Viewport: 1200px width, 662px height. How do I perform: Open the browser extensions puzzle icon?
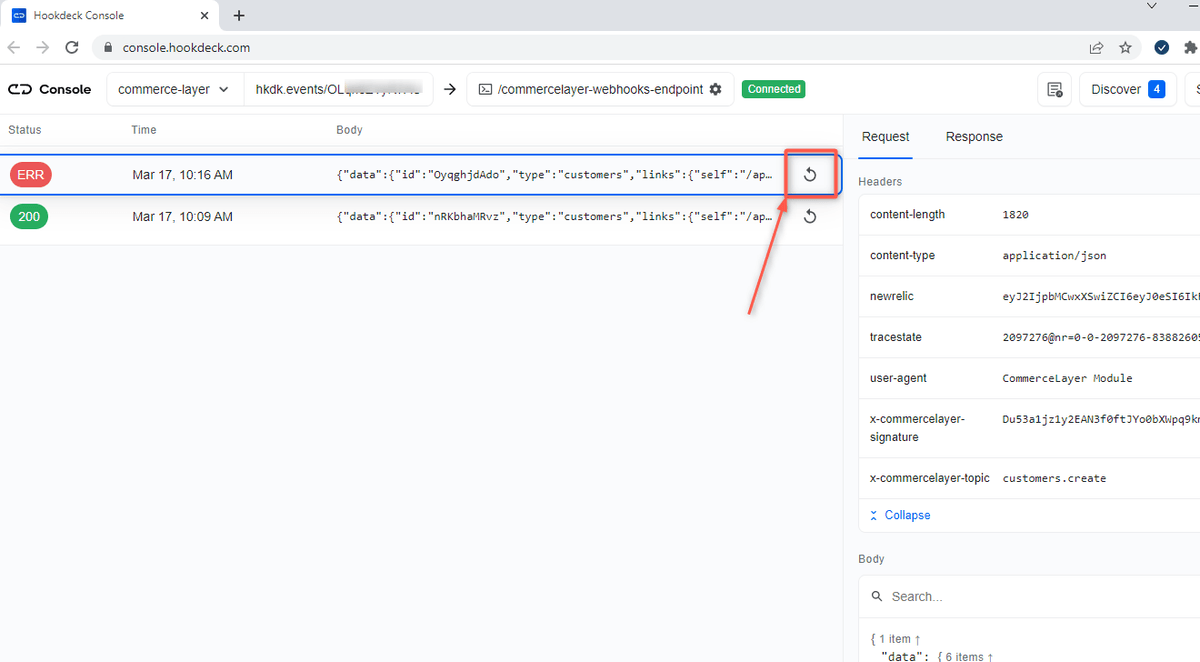pos(1190,47)
